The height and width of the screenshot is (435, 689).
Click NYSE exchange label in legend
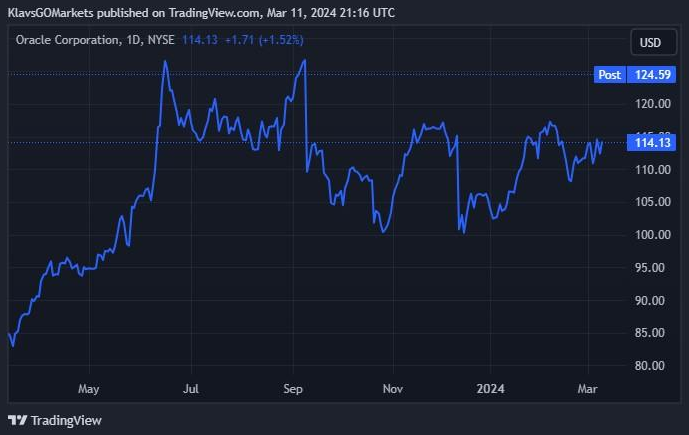162,40
